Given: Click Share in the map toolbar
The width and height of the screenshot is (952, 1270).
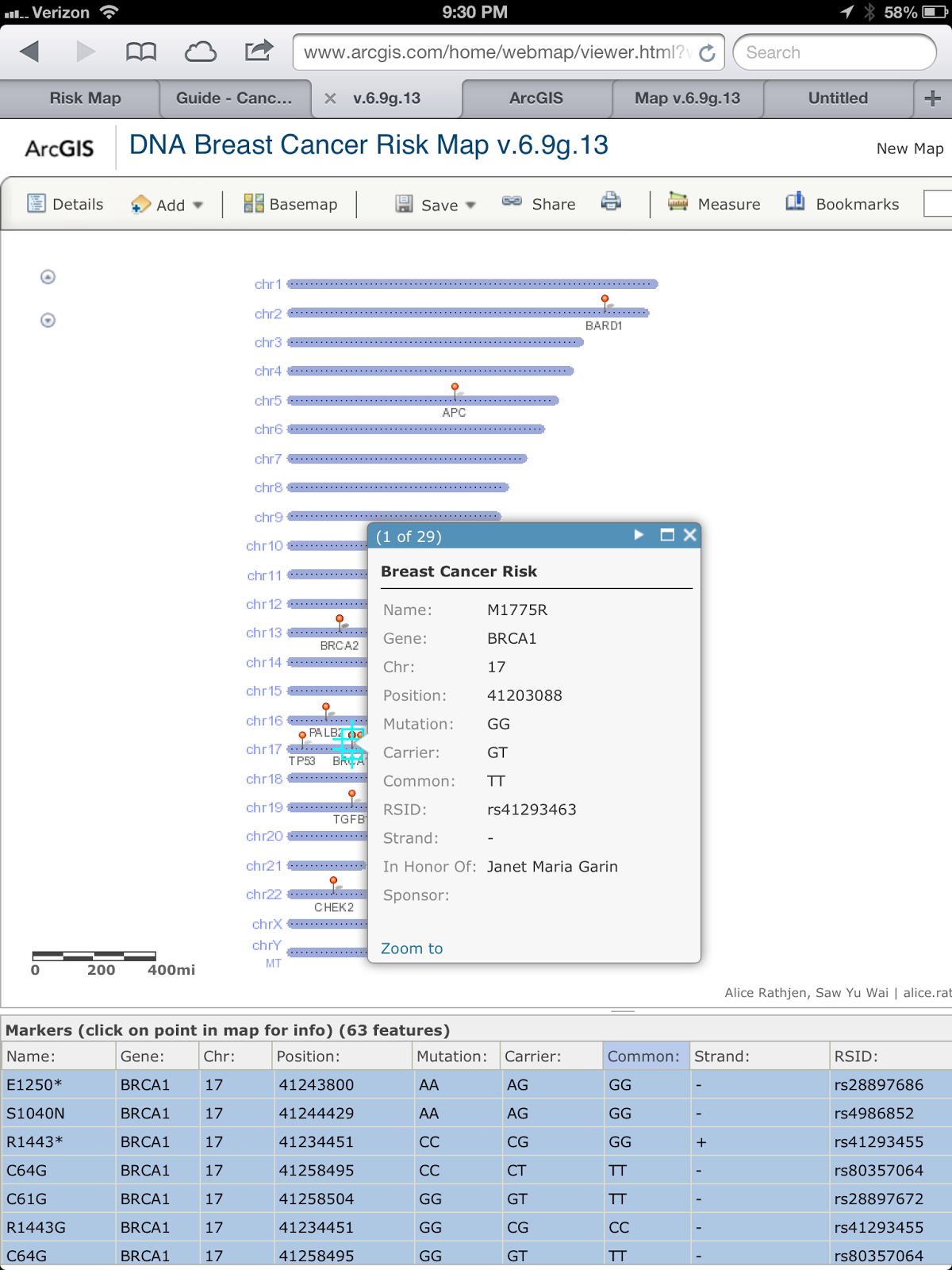Looking at the screenshot, I should [x=539, y=204].
